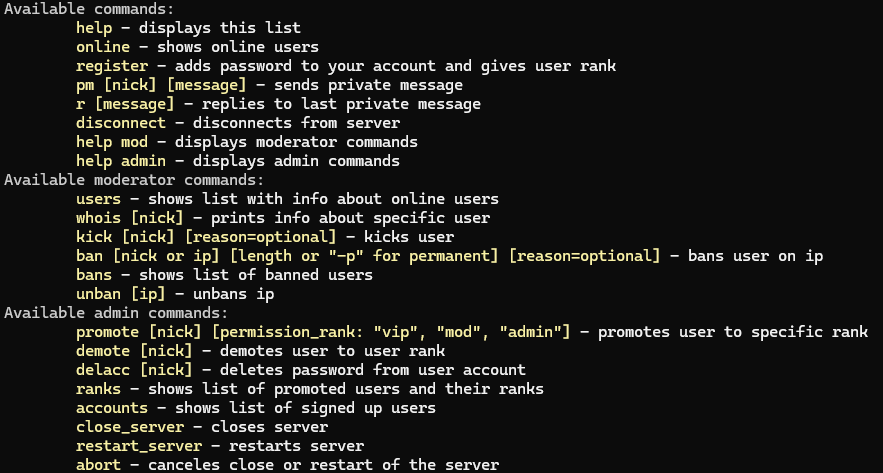Click the 'close_server' command text
883x473 pixels.
(130, 427)
